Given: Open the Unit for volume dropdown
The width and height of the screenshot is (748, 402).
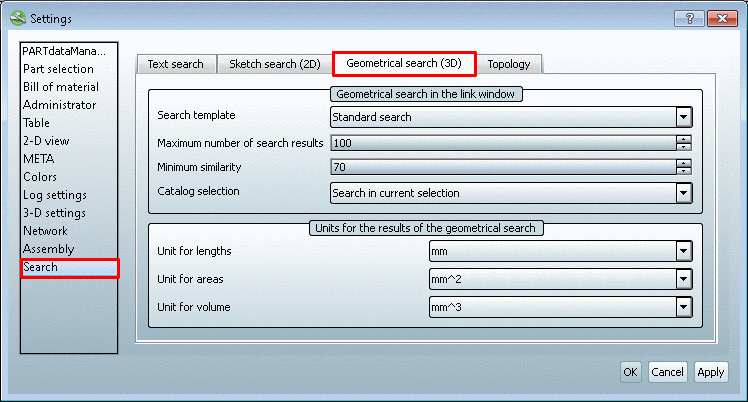Looking at the screenshot, I should pos(561,307).
